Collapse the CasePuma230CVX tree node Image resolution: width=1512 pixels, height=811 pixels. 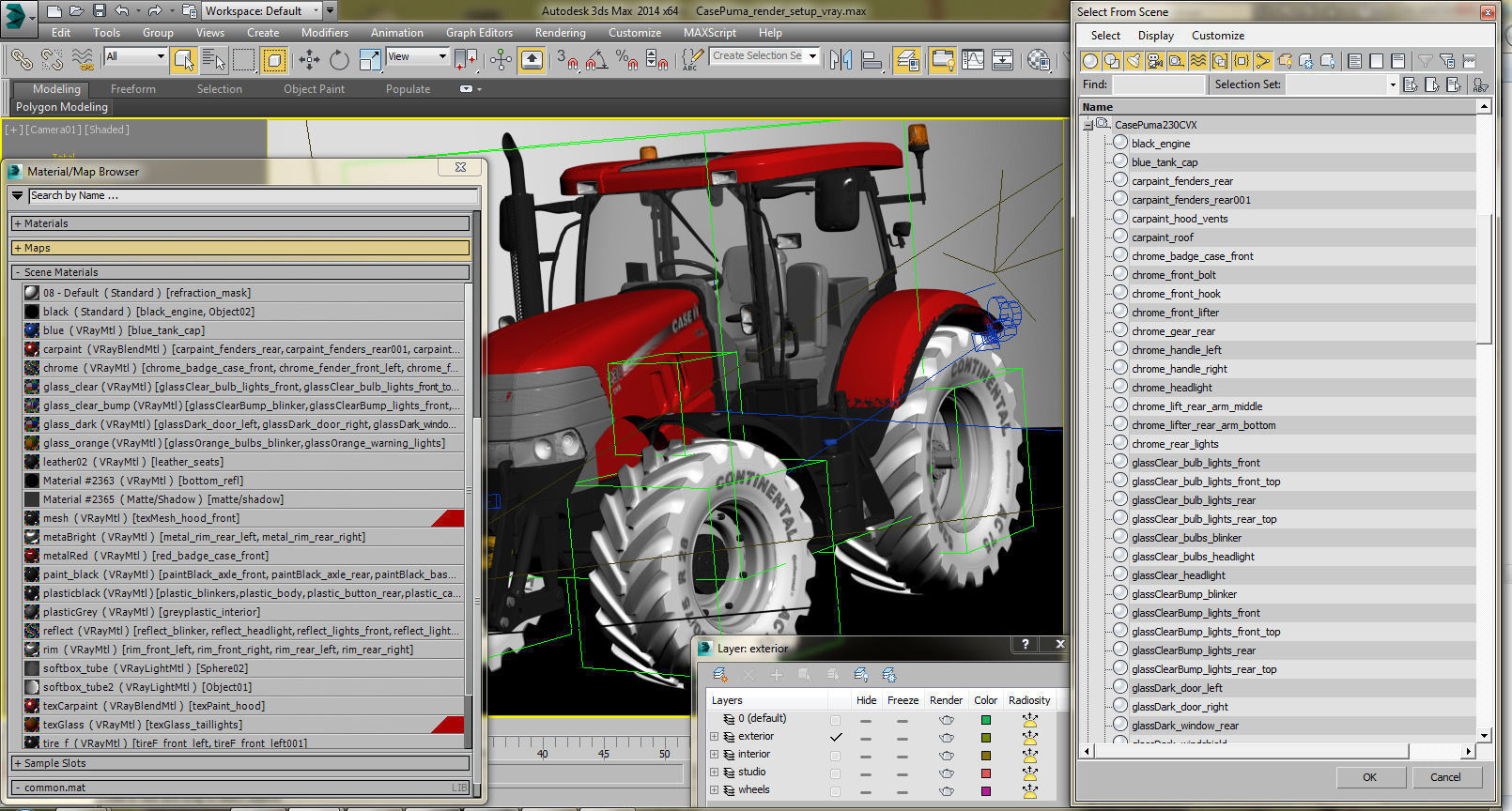[x=1088, y=124]
